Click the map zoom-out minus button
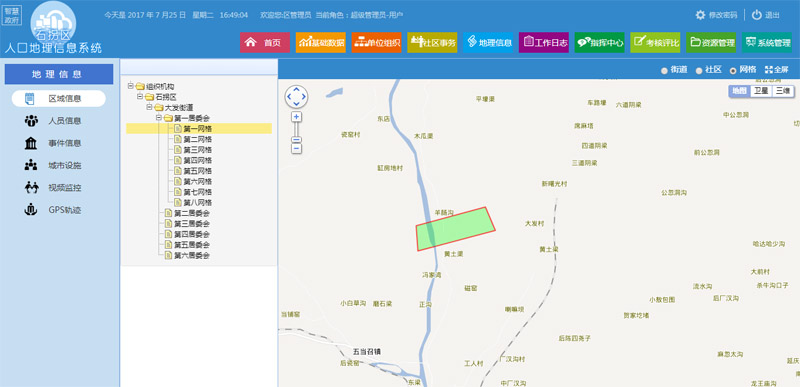The width and height of the screenshot is (800, 387). click(x=296, y=149)
